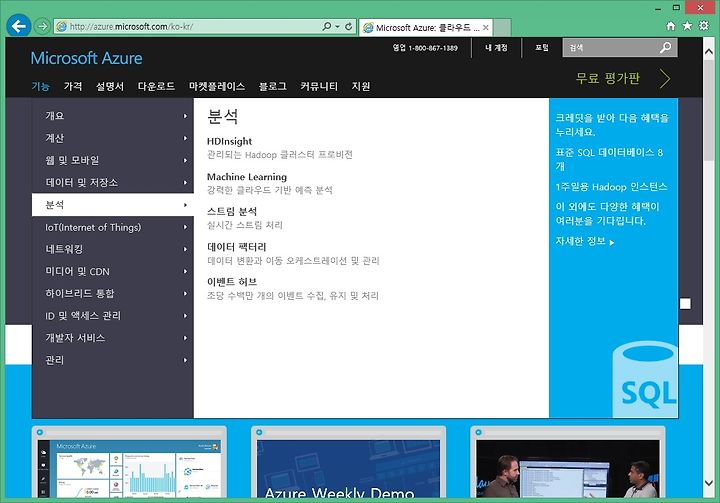The width and height of the screenshot is (720, 503).
Task: Expand the IoT(Internet of Things) submenu arrow
Action: (185, 227)
